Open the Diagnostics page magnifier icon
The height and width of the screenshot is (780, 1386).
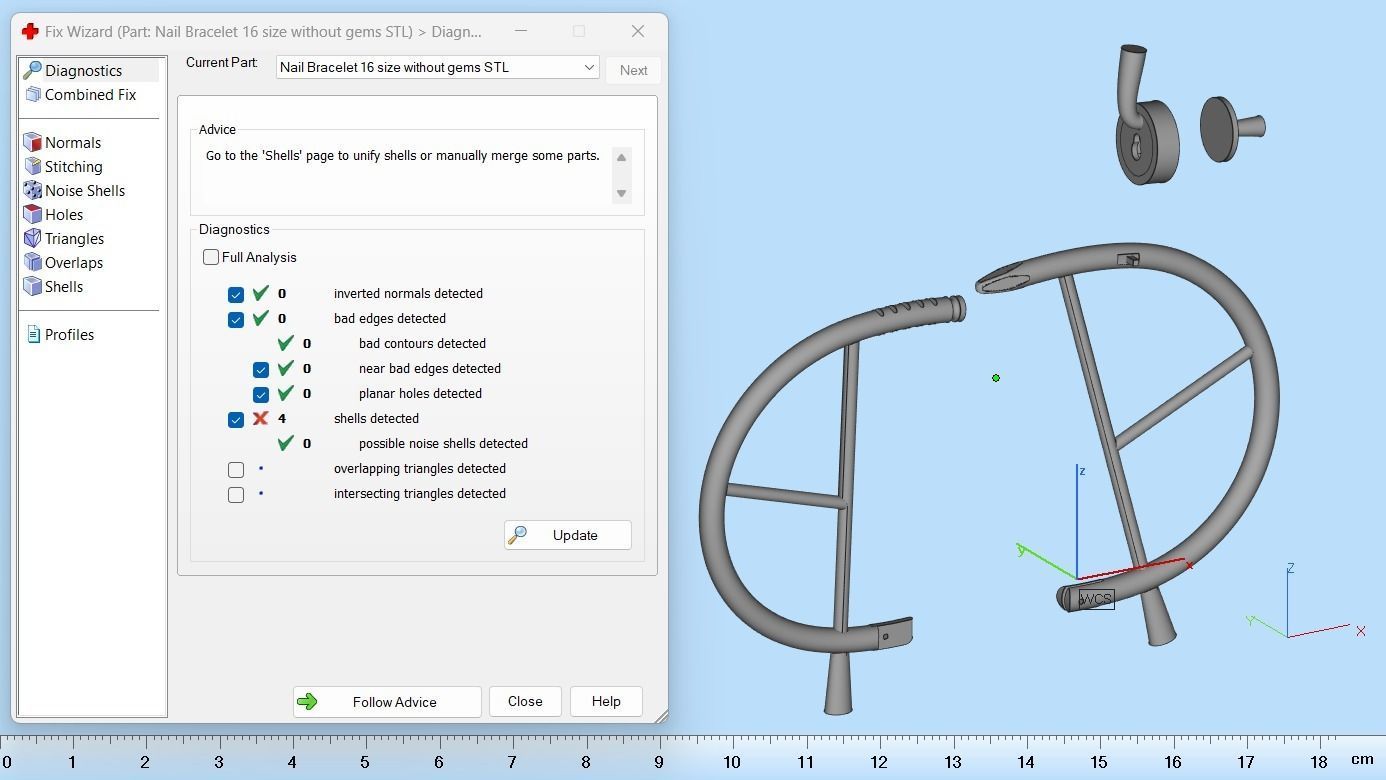(33, 70)
